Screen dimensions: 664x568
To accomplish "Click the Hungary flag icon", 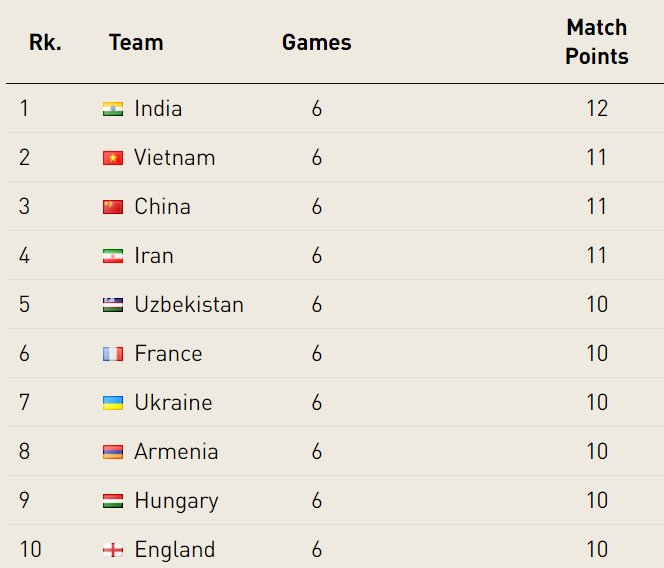I will click(113, 501).
